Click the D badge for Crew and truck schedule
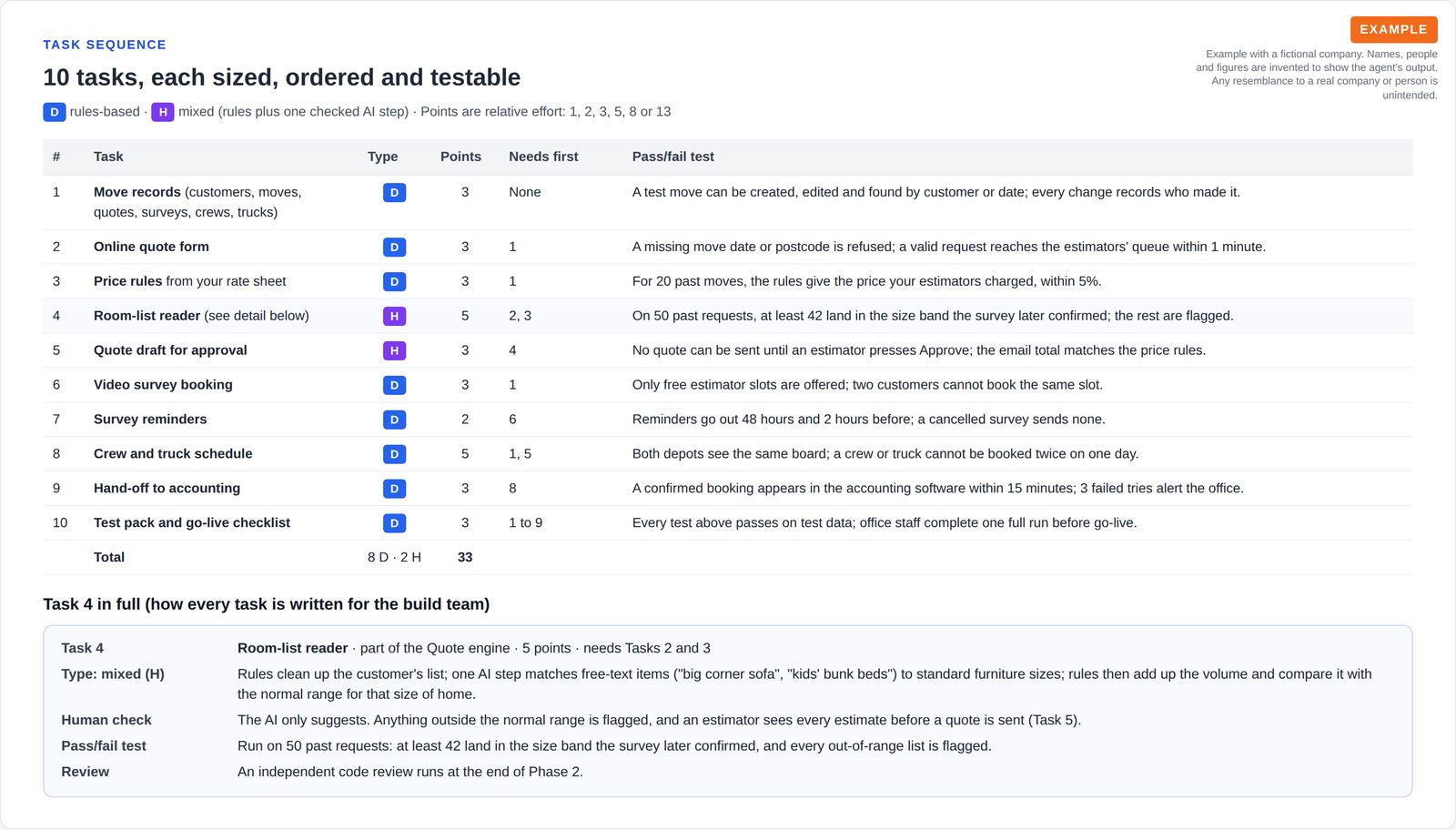The width and height of the screenshot is (1456, 830). [x=394, y=454]
